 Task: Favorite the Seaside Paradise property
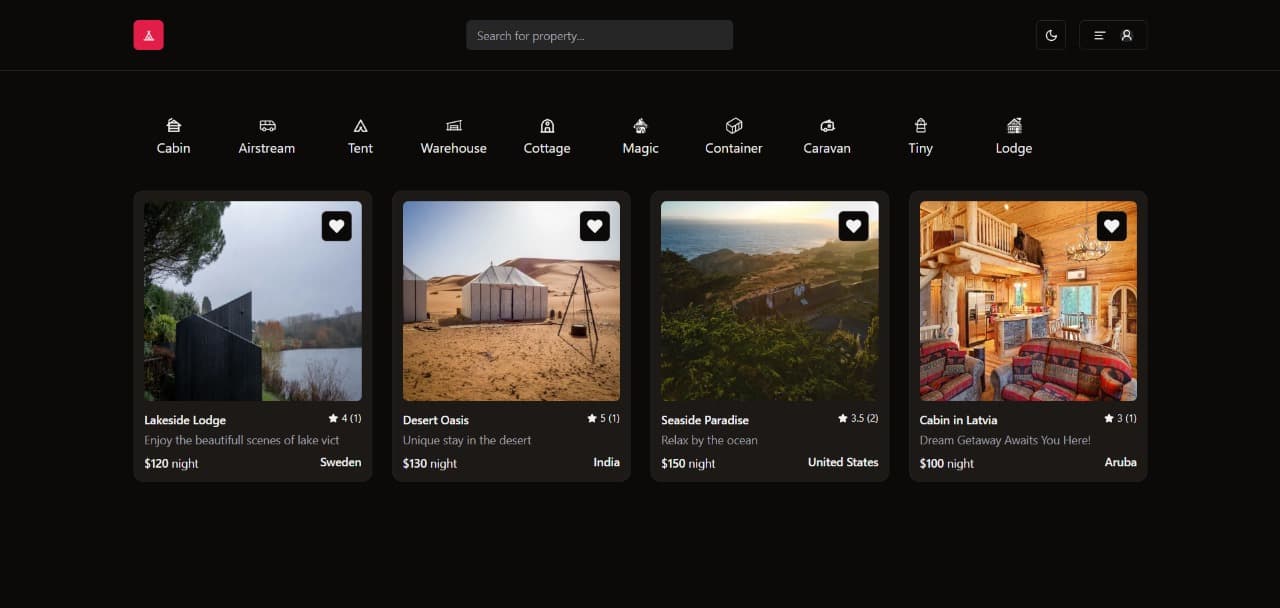[853, 226]
